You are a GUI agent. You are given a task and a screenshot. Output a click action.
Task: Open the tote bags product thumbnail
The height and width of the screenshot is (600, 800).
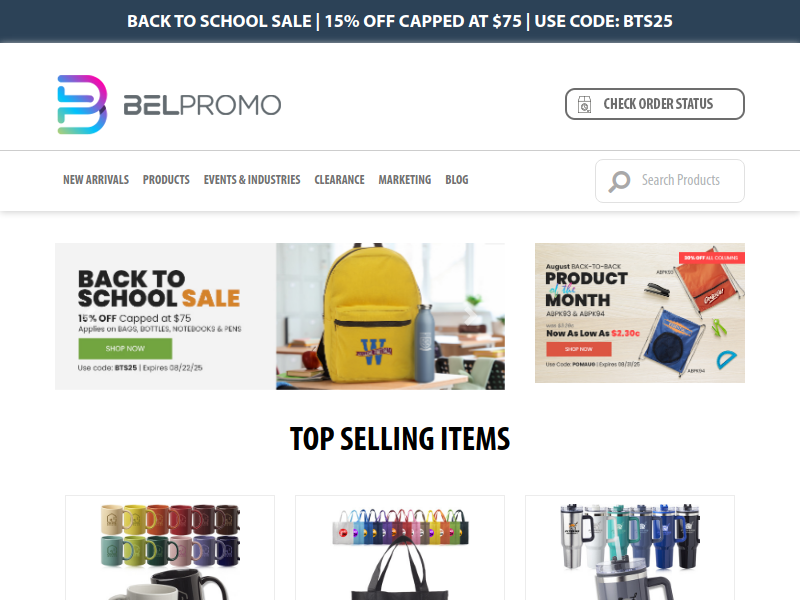coord(400,548)
